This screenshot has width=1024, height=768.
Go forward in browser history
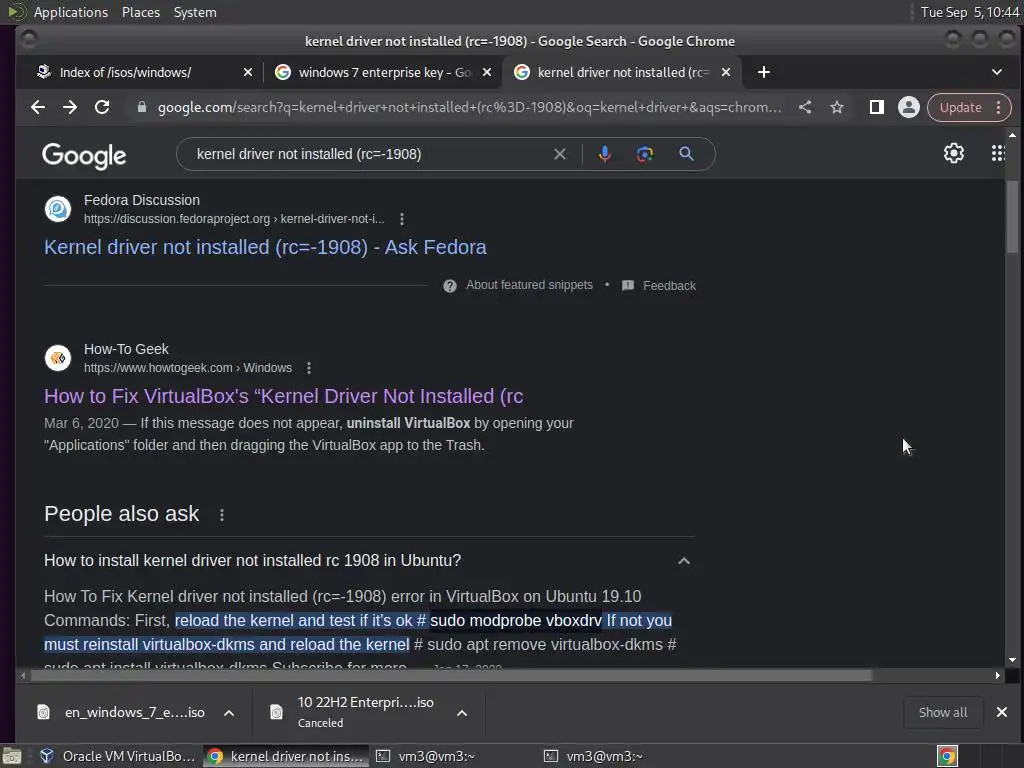click(70, 107)
